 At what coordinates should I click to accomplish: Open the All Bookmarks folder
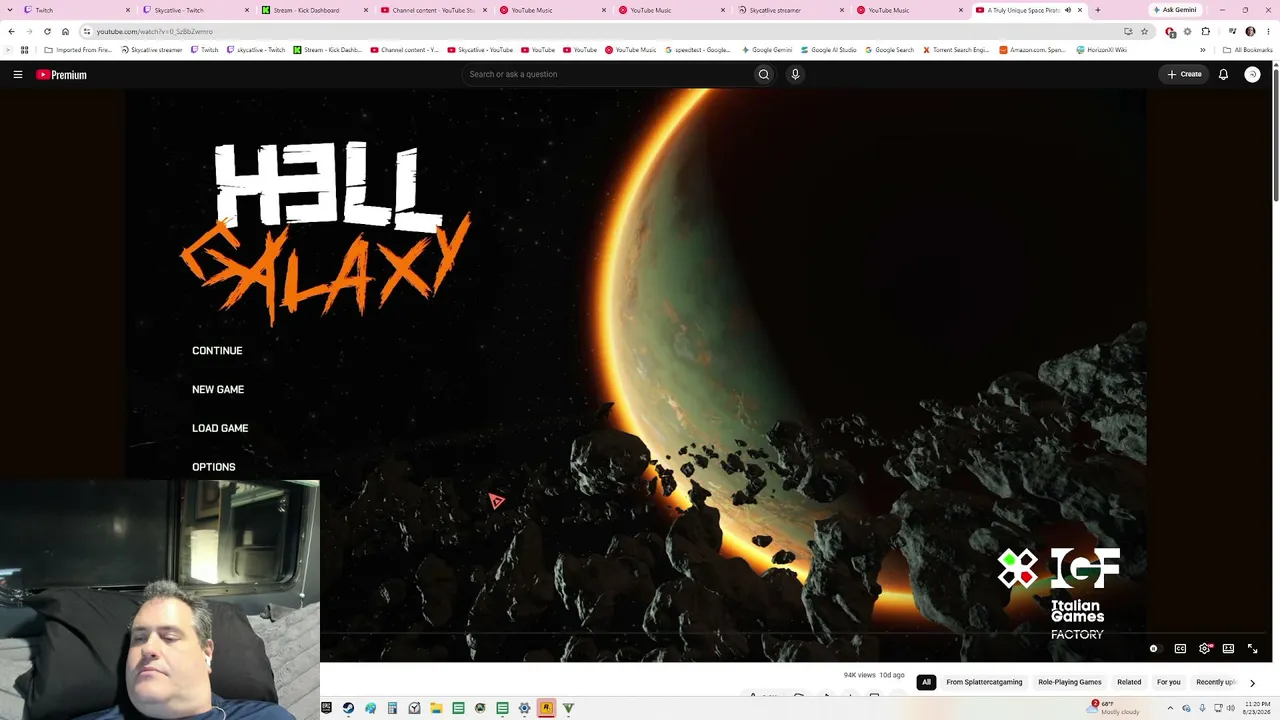tap(1247, 50)
